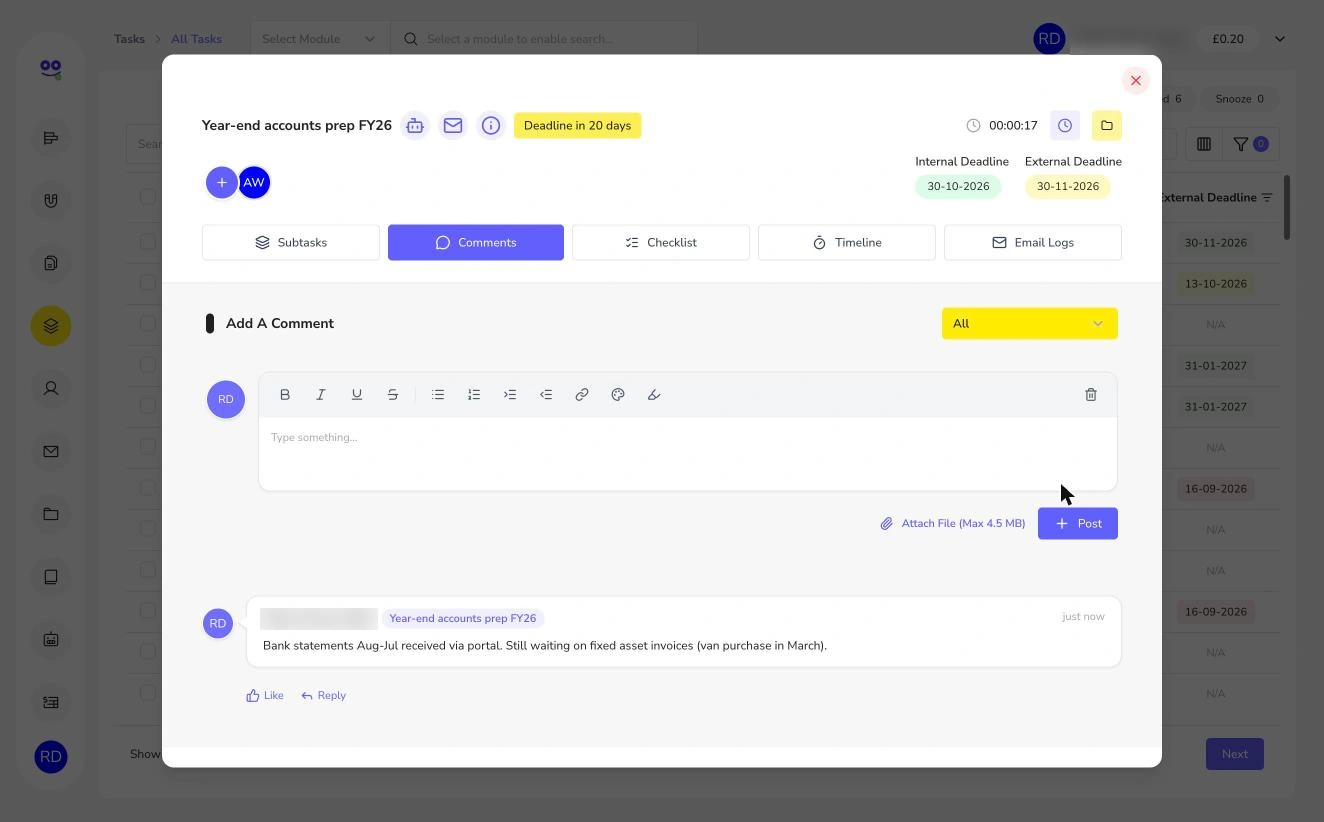Image resolution: width=1324 pixels, height=822 pixels.
Task: Sort by the External Deadline column header icon
Action: [1267, 198]
